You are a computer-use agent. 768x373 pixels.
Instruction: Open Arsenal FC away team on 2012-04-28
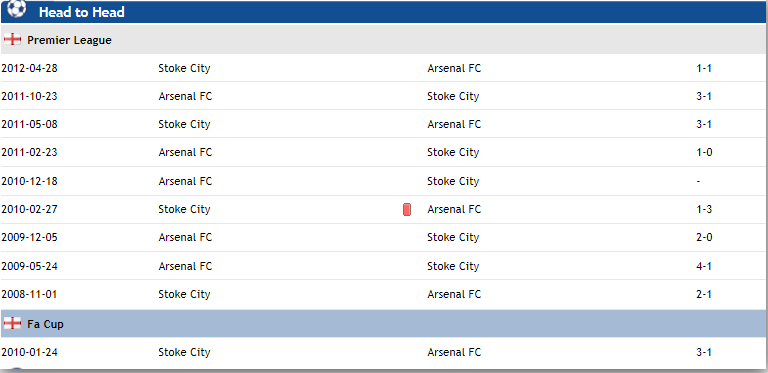pyautogui.click(x=454, y=68)
